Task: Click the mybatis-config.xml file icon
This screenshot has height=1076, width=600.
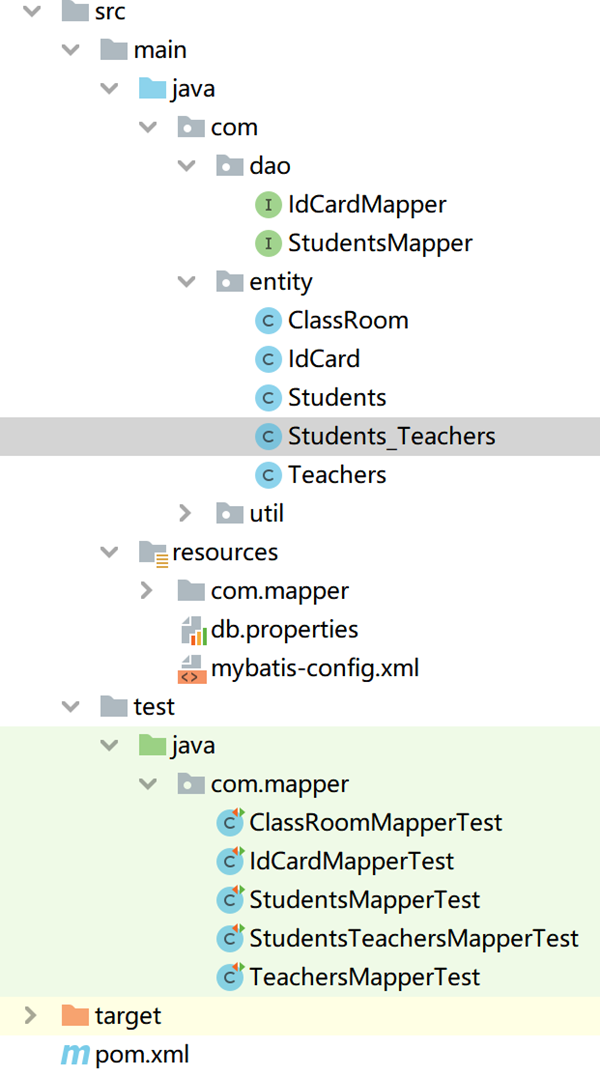Action: 192,668
